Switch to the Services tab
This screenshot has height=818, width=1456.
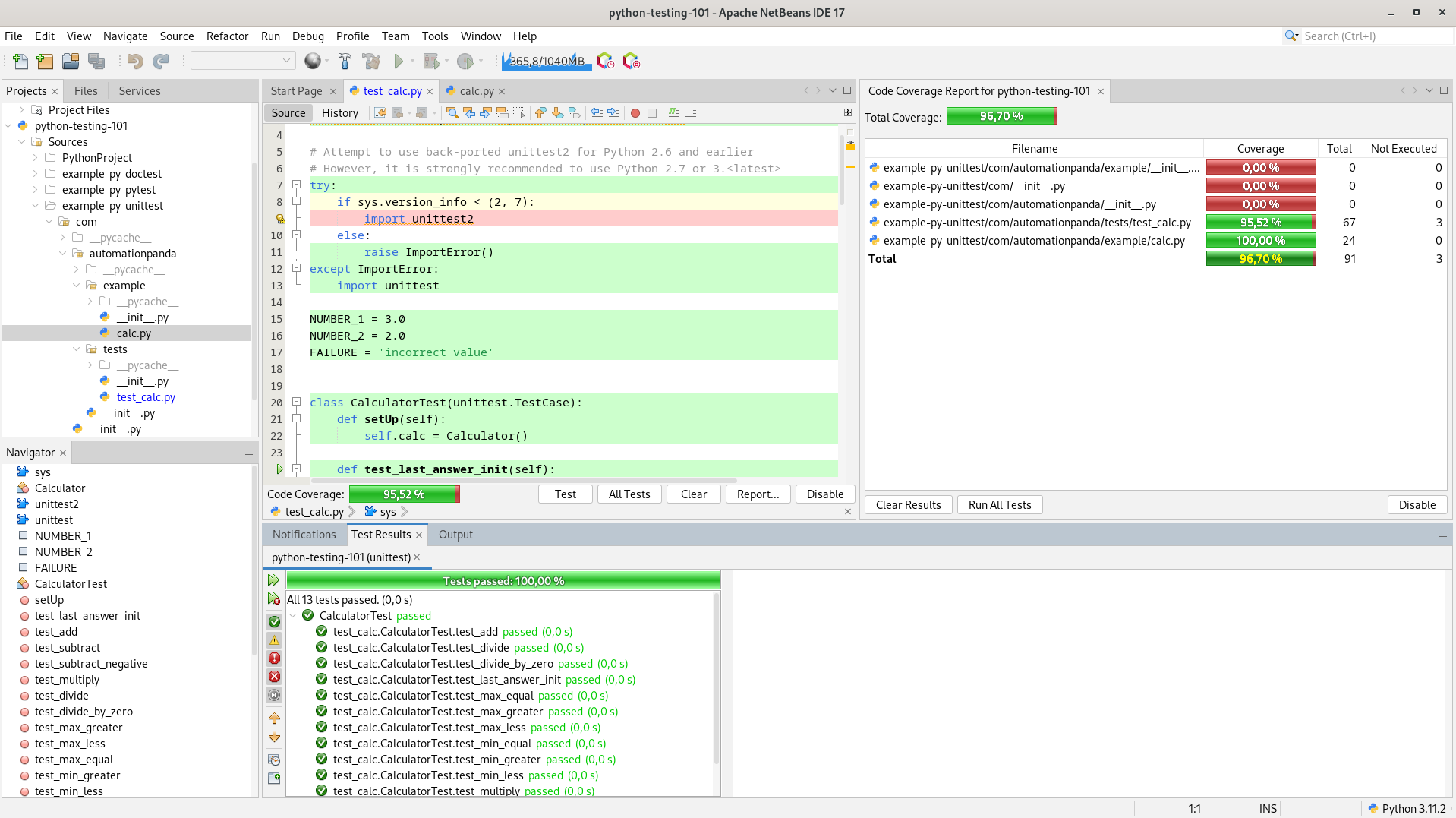(x=140, y=91)
